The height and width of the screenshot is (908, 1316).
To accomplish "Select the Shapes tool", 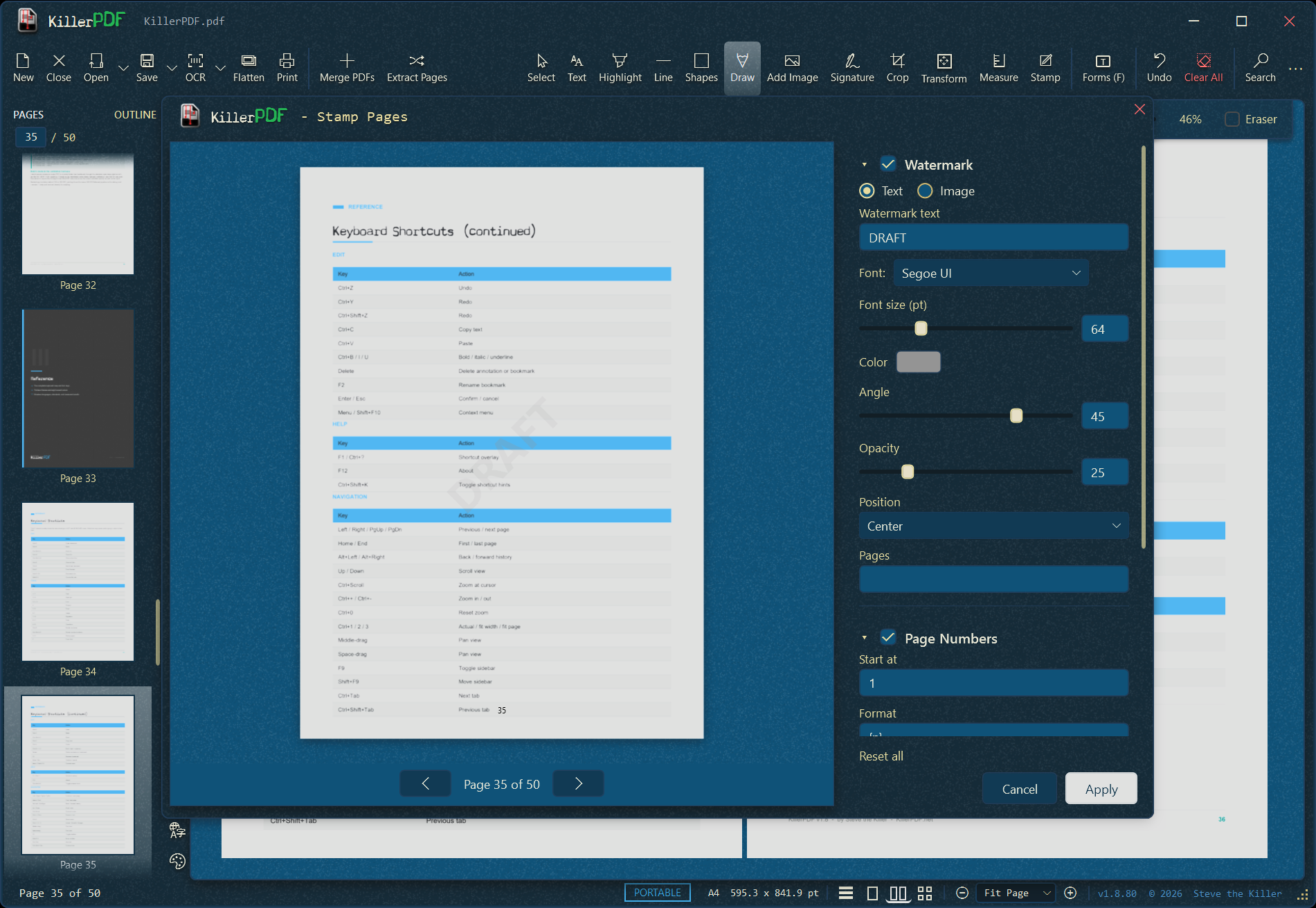I will tap(701, 68).
